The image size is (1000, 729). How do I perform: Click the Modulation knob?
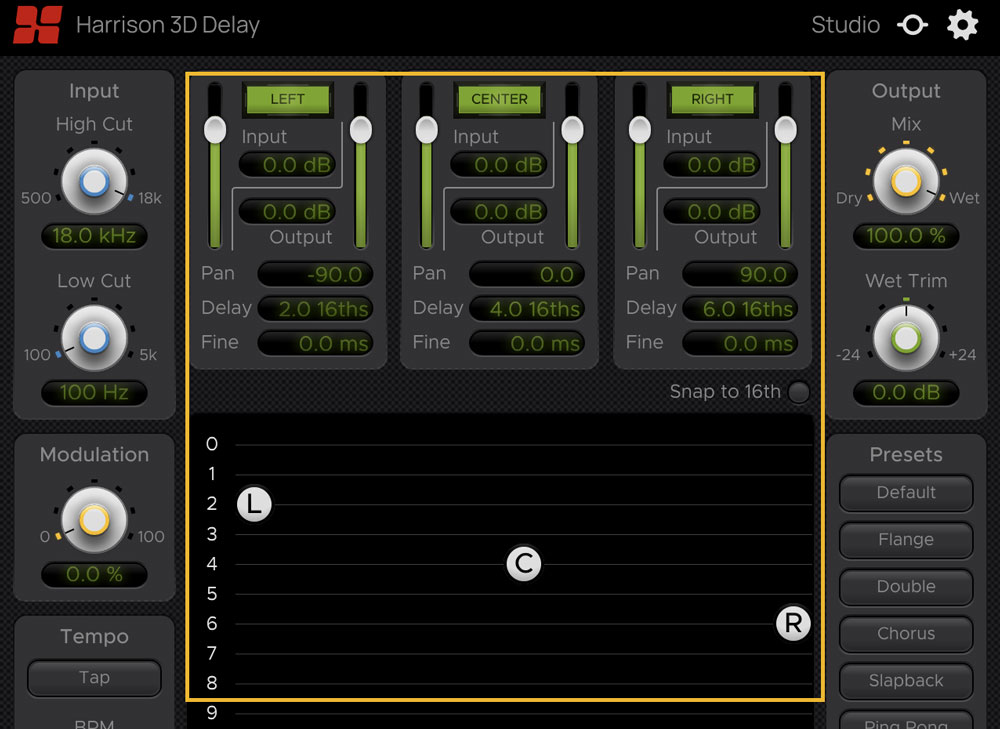tap(94, 520)
